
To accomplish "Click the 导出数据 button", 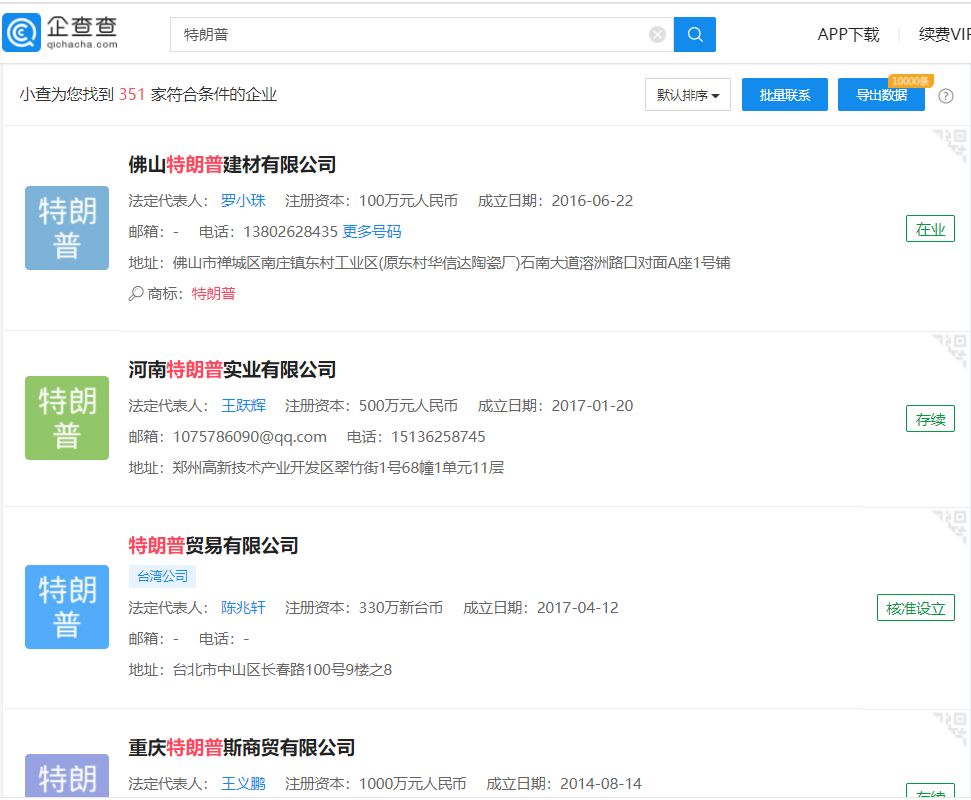I will tap(881, 95).
